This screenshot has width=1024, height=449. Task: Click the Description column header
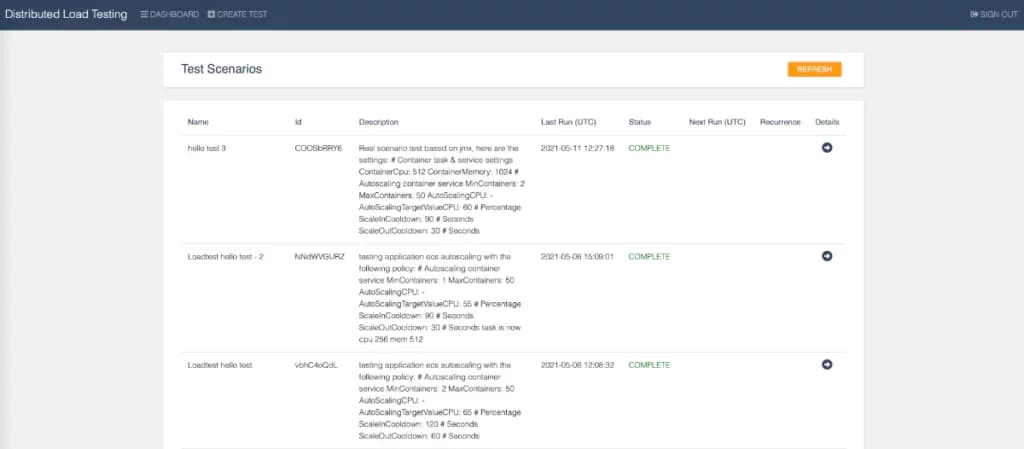[x=379, y=122]
